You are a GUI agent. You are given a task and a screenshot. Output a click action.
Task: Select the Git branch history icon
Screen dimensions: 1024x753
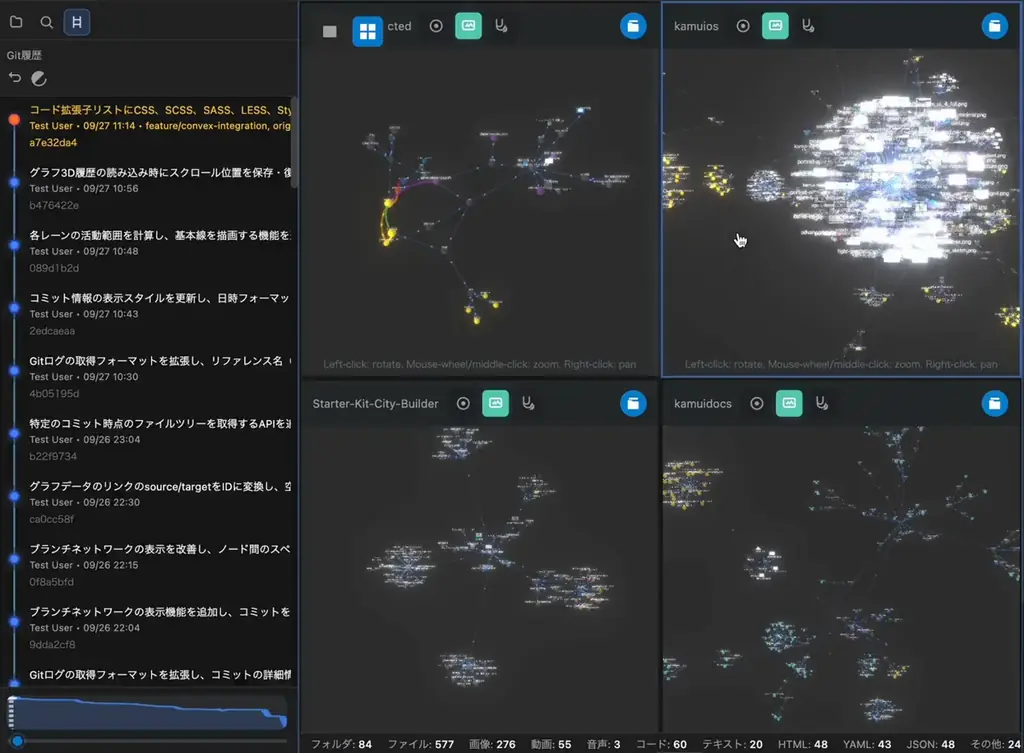click(77, 21)
